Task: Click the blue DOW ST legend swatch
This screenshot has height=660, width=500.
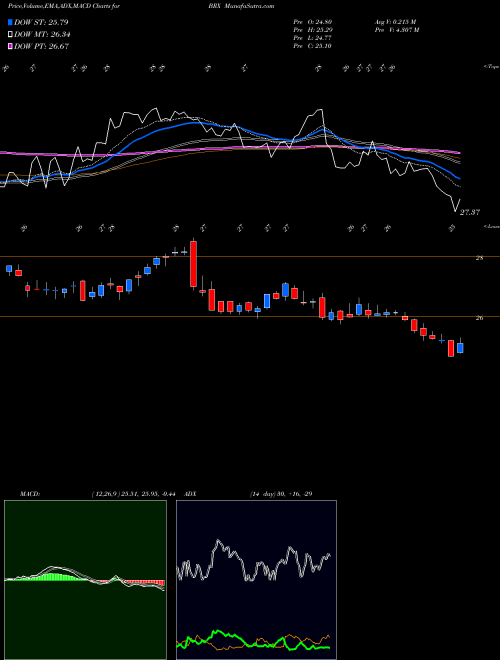Action: tap(10, 22)
